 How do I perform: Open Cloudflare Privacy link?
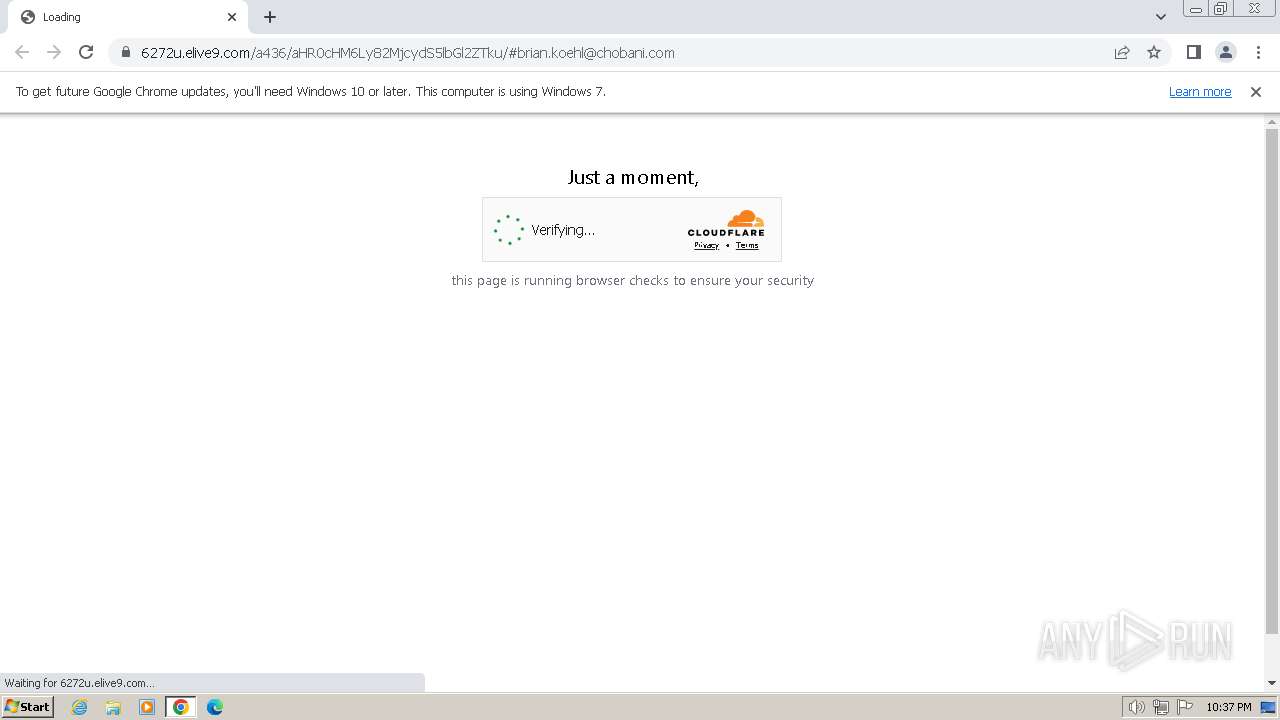(706, 245)
